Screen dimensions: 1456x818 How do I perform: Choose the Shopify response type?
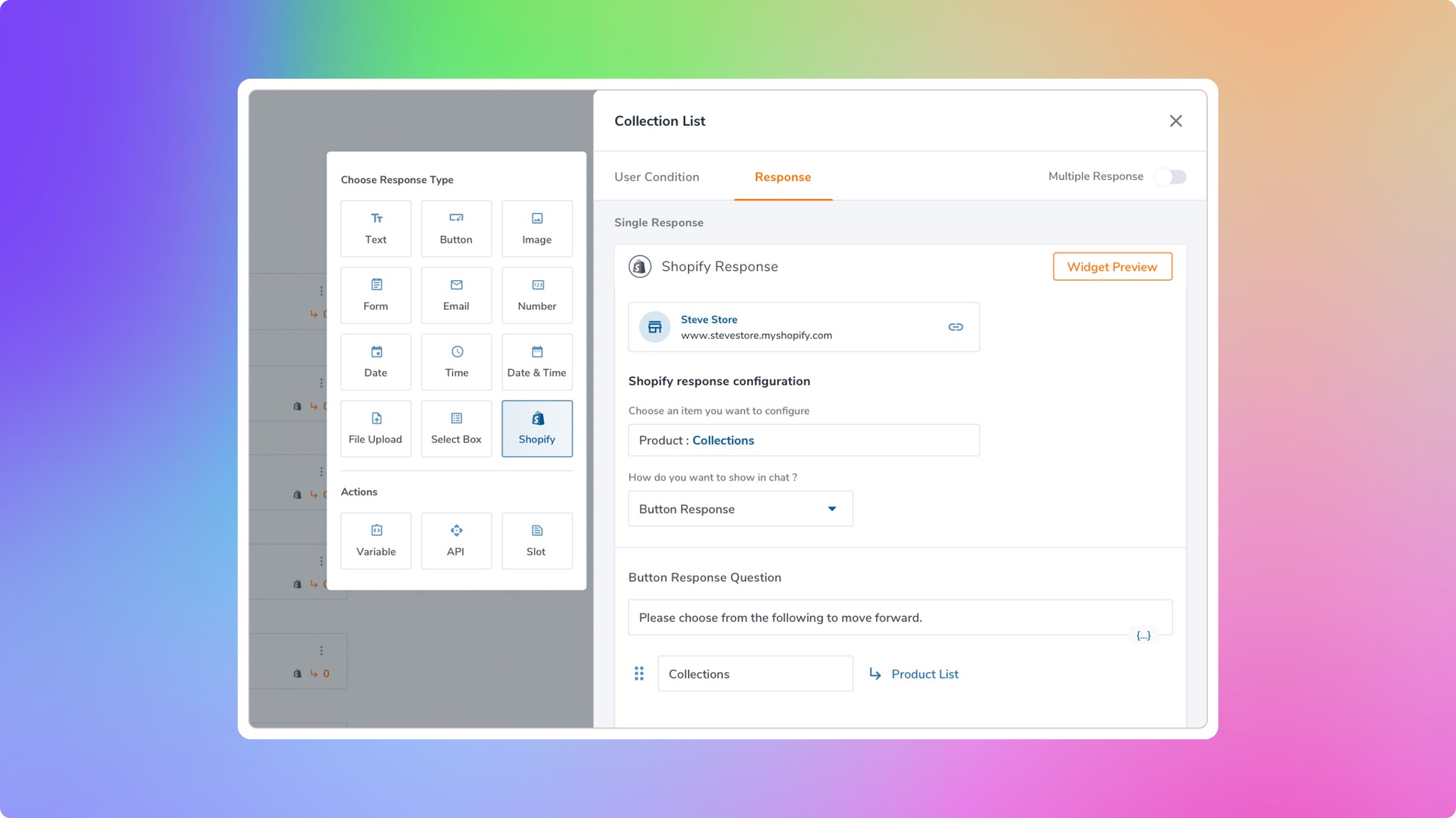537,428
